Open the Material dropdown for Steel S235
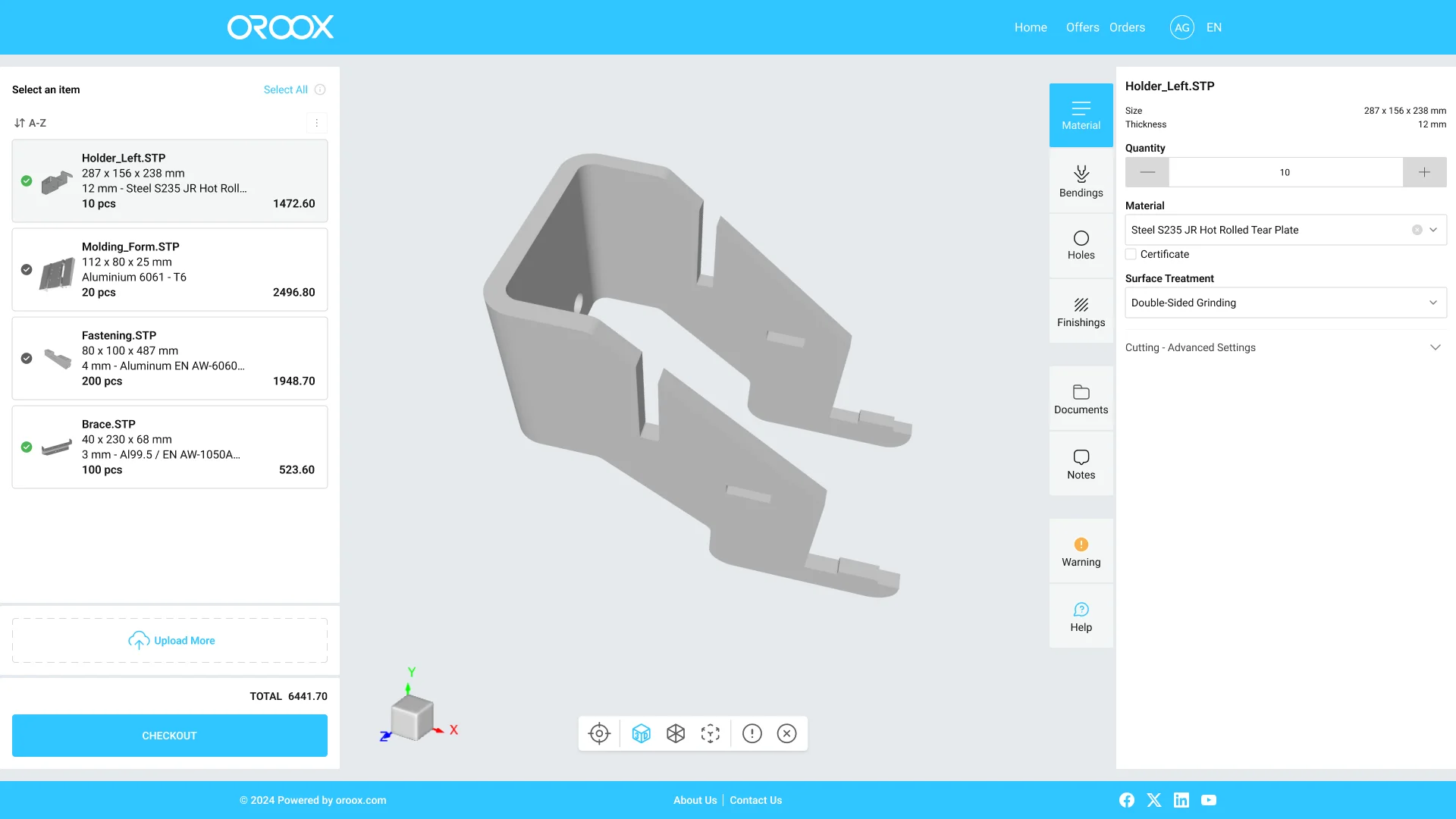1456x819 pixels. pos(1432,230)
